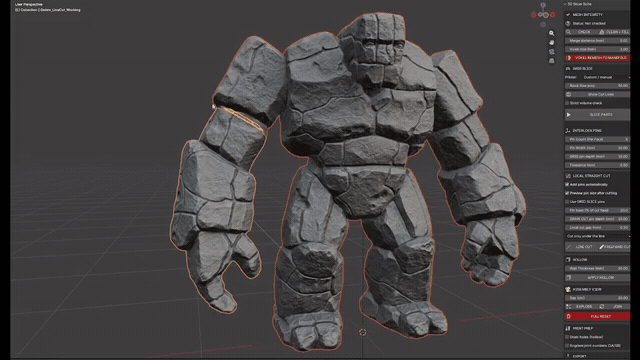Click the zoom magnifier viewport icon
Viewport: 640px width, 360px height.
click(551, 33)
